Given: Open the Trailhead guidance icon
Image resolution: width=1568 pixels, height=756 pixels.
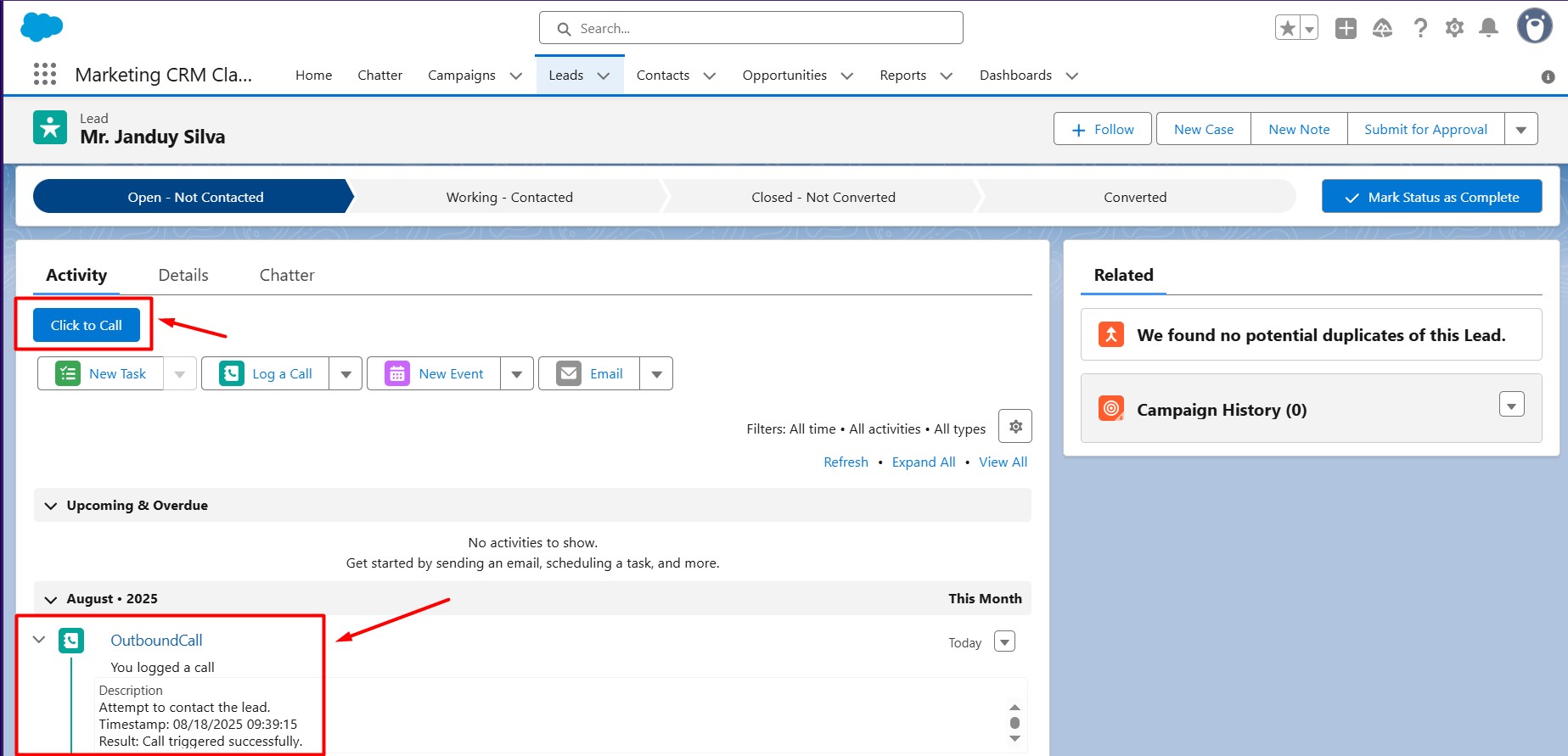Looking at the screenshot, I should tap(1382, 28).
